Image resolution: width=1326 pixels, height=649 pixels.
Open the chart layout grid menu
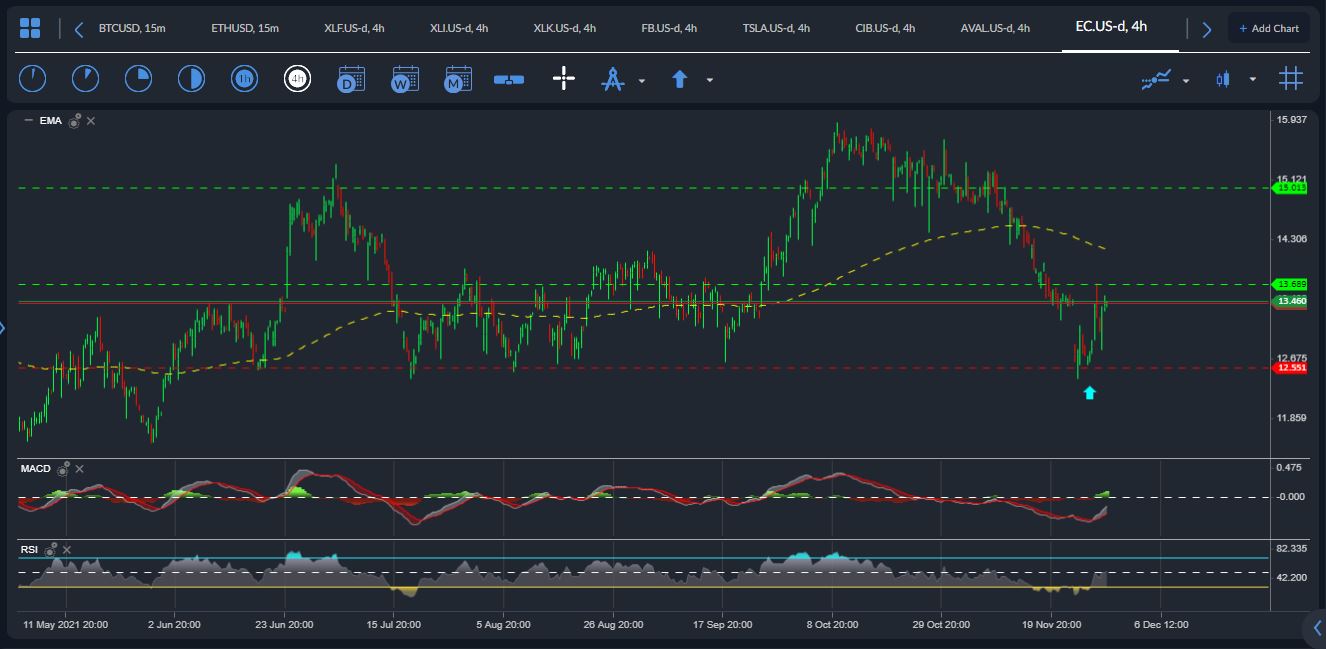[x=30, y=28]
